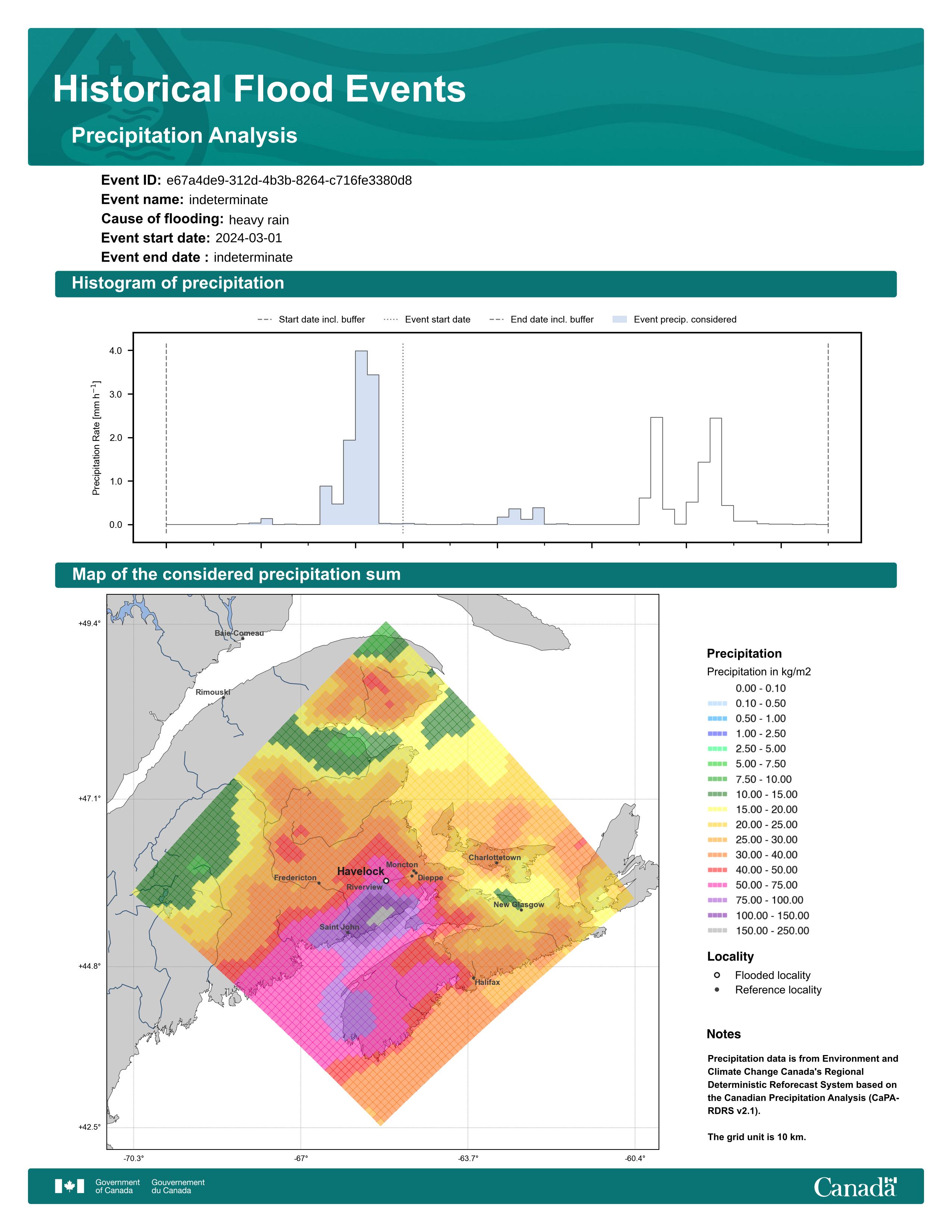Click the Moncton label on the map
The height and width of the screenshot is (1232, 952).
pos(402,864)
